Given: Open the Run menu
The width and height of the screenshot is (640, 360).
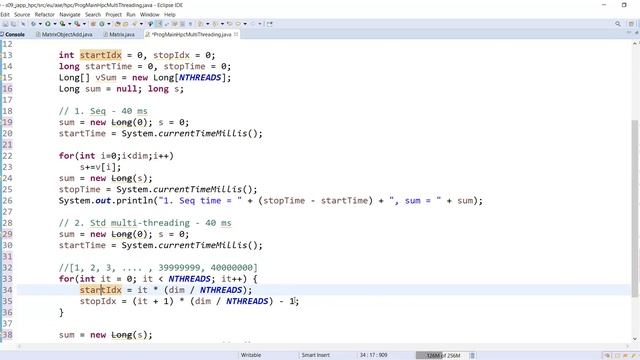Looking at the screenshot, I should click(x=131, y=15).
